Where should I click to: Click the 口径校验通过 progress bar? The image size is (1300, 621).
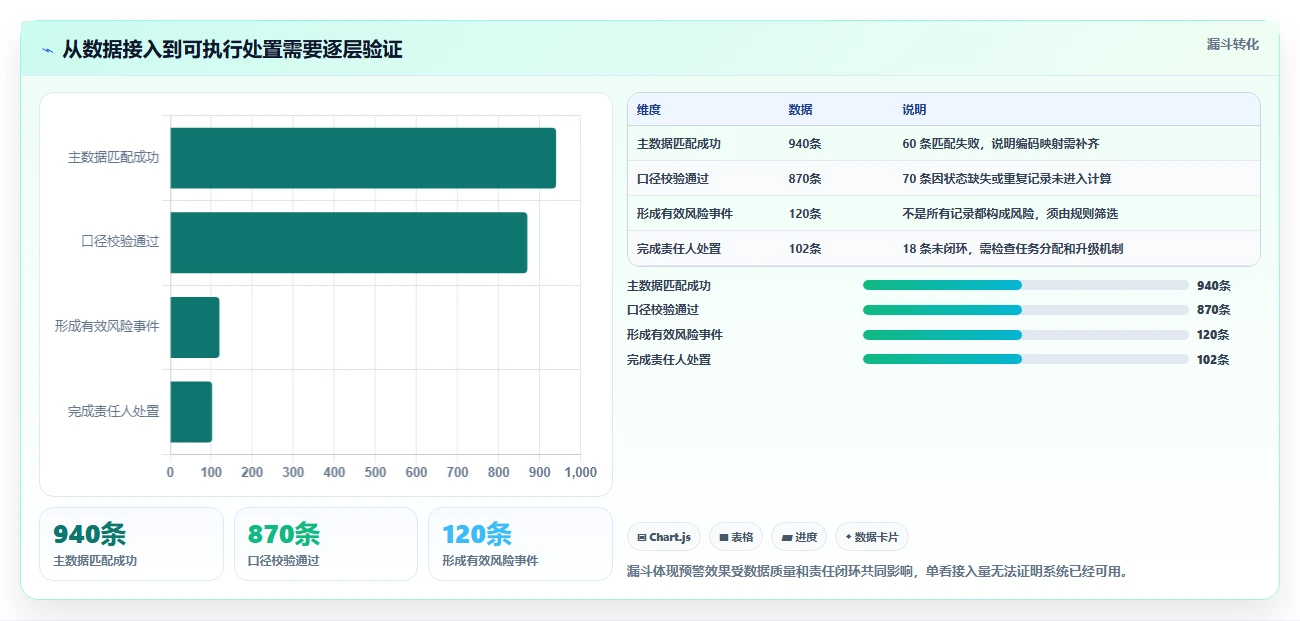click(1026, 310)
